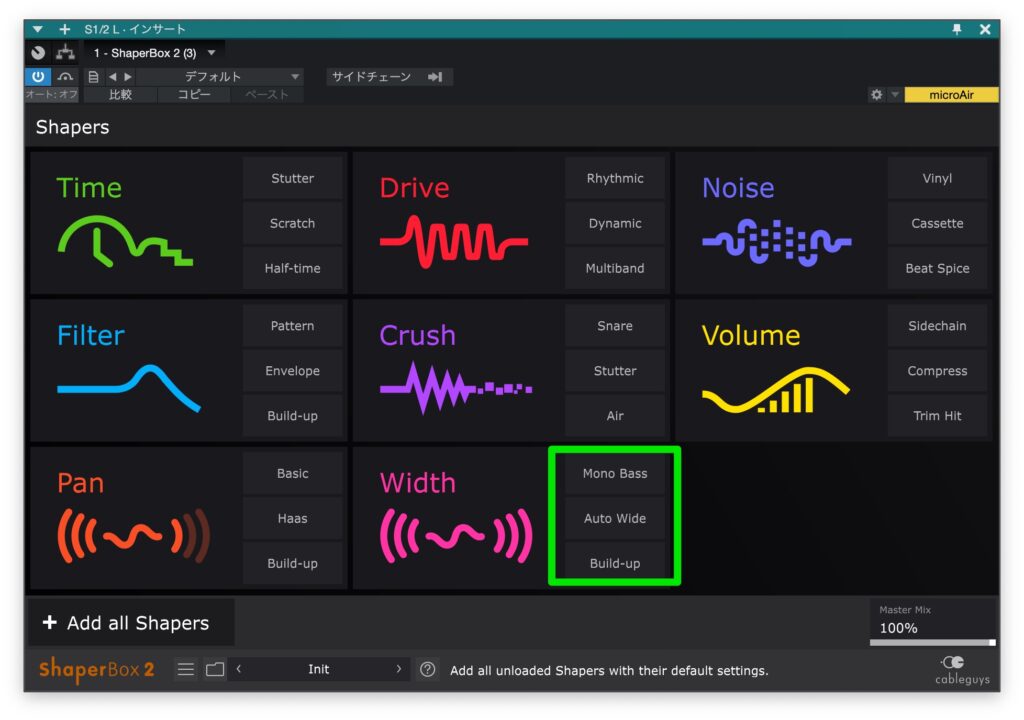Add the Filter shaper
This screenshot has height=720, width=1024.
[135, 370]
